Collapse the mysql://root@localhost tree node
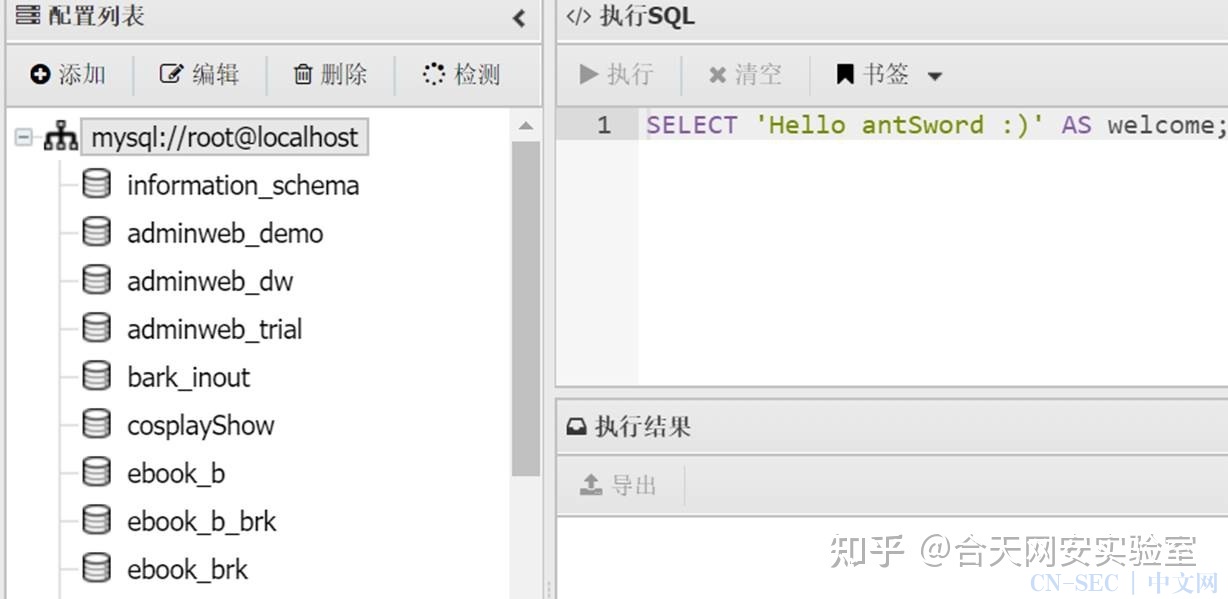The height and width of the screenshot is (599, 1228). 24,137
